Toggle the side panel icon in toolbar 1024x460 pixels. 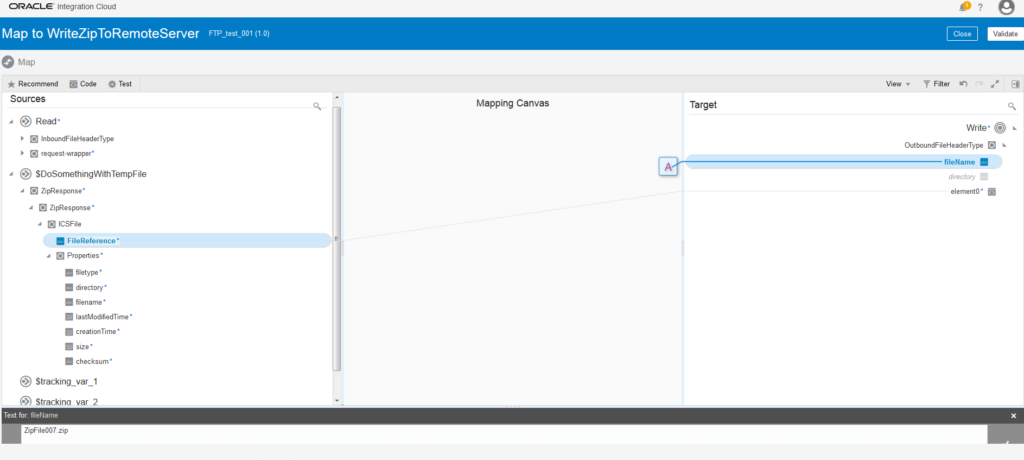1016,84
